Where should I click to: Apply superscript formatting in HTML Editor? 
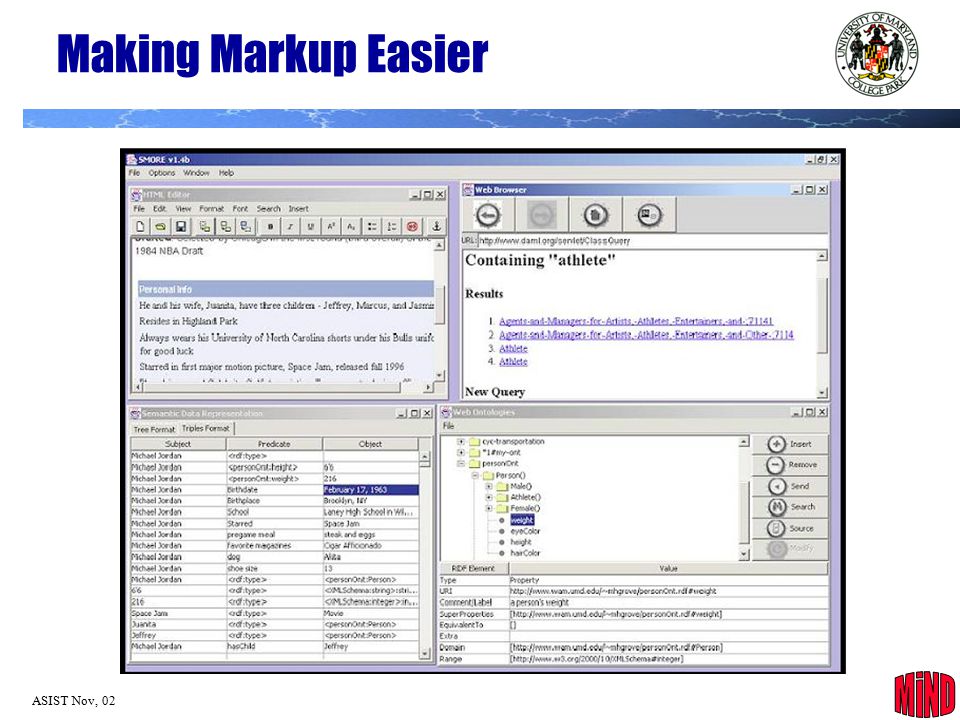(x=331, y=227)
